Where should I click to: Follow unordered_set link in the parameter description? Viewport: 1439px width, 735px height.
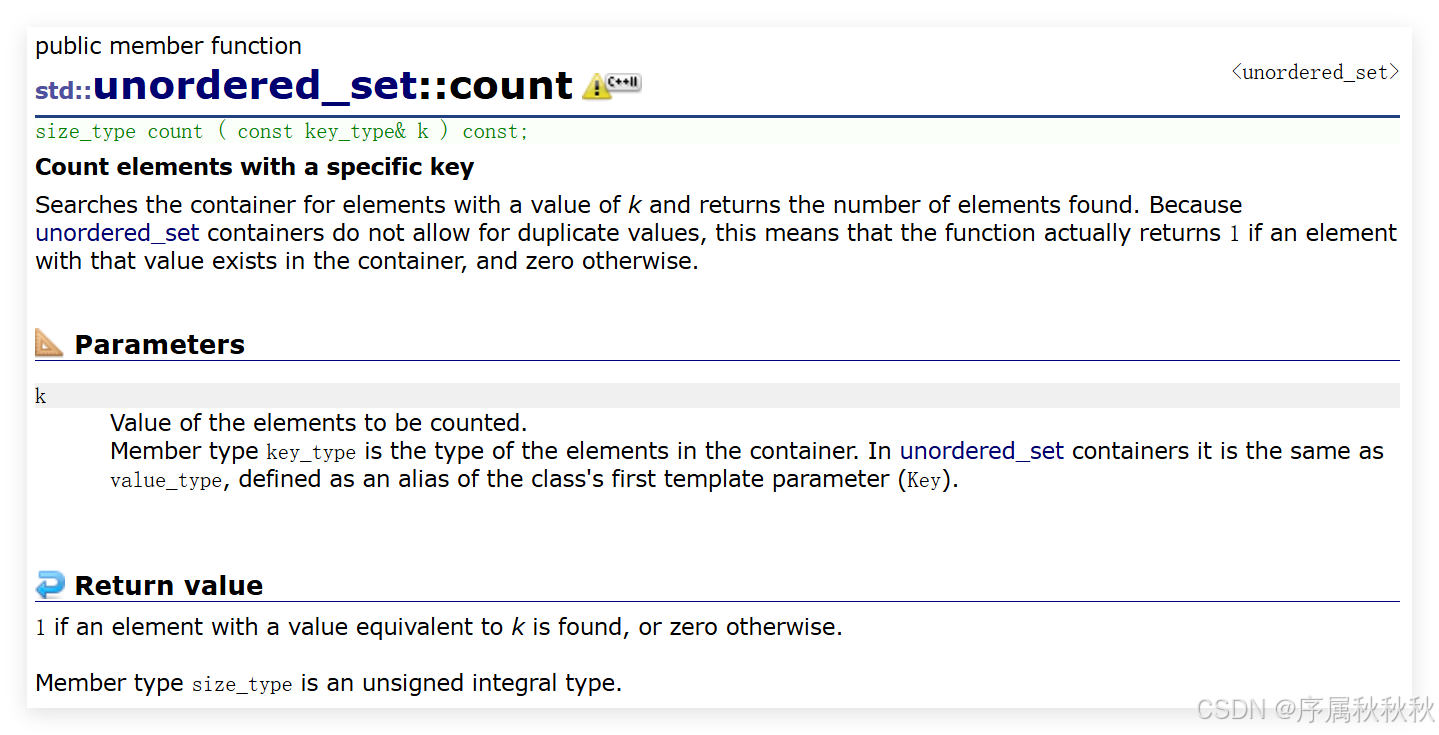[x=981, y=451]
